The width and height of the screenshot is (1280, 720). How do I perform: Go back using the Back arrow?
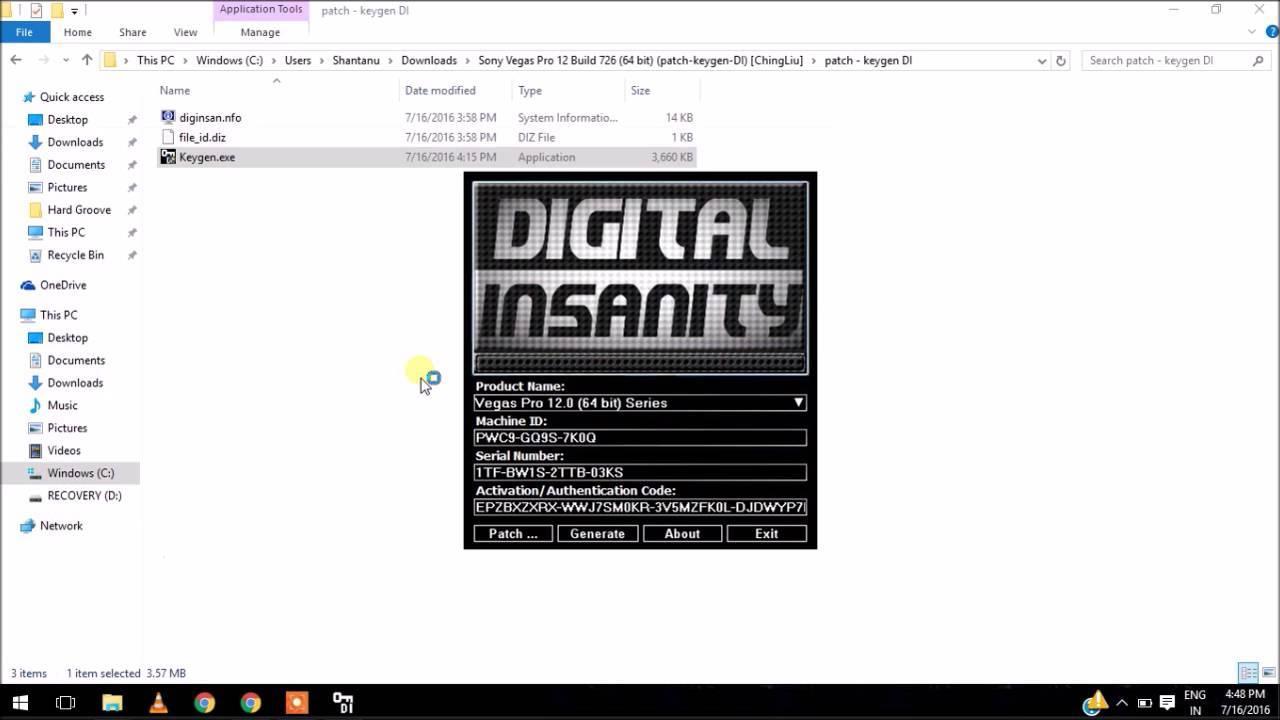point(16,60)
